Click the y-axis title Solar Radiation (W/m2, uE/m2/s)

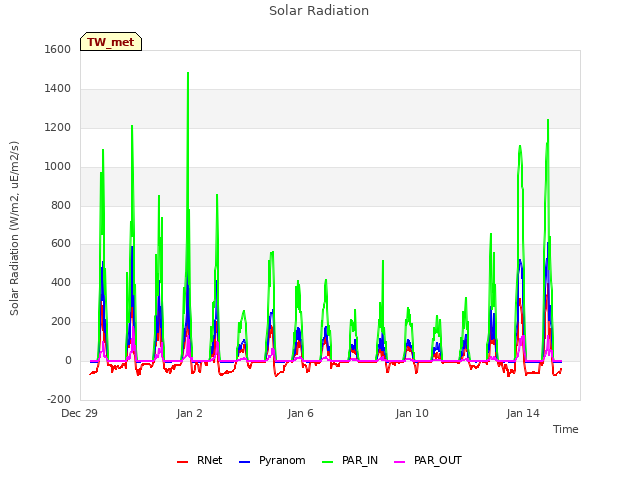click(x=14, y=228)
